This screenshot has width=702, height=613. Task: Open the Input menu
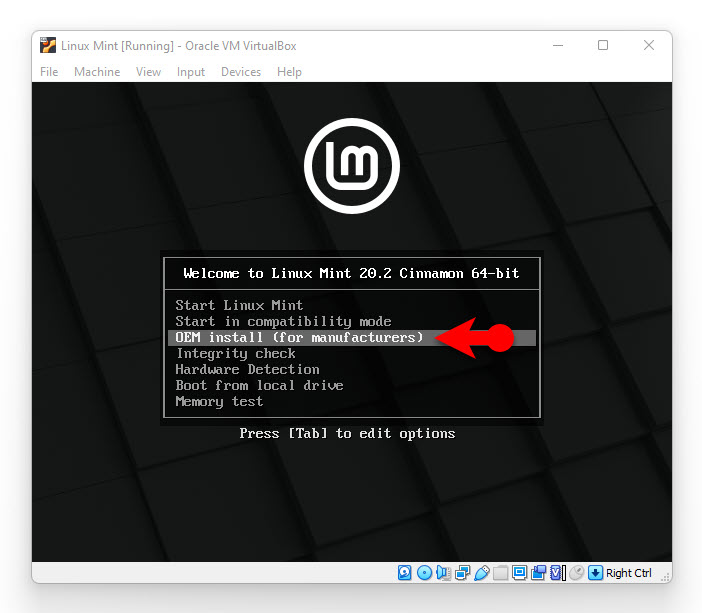[x=191, y=72]
